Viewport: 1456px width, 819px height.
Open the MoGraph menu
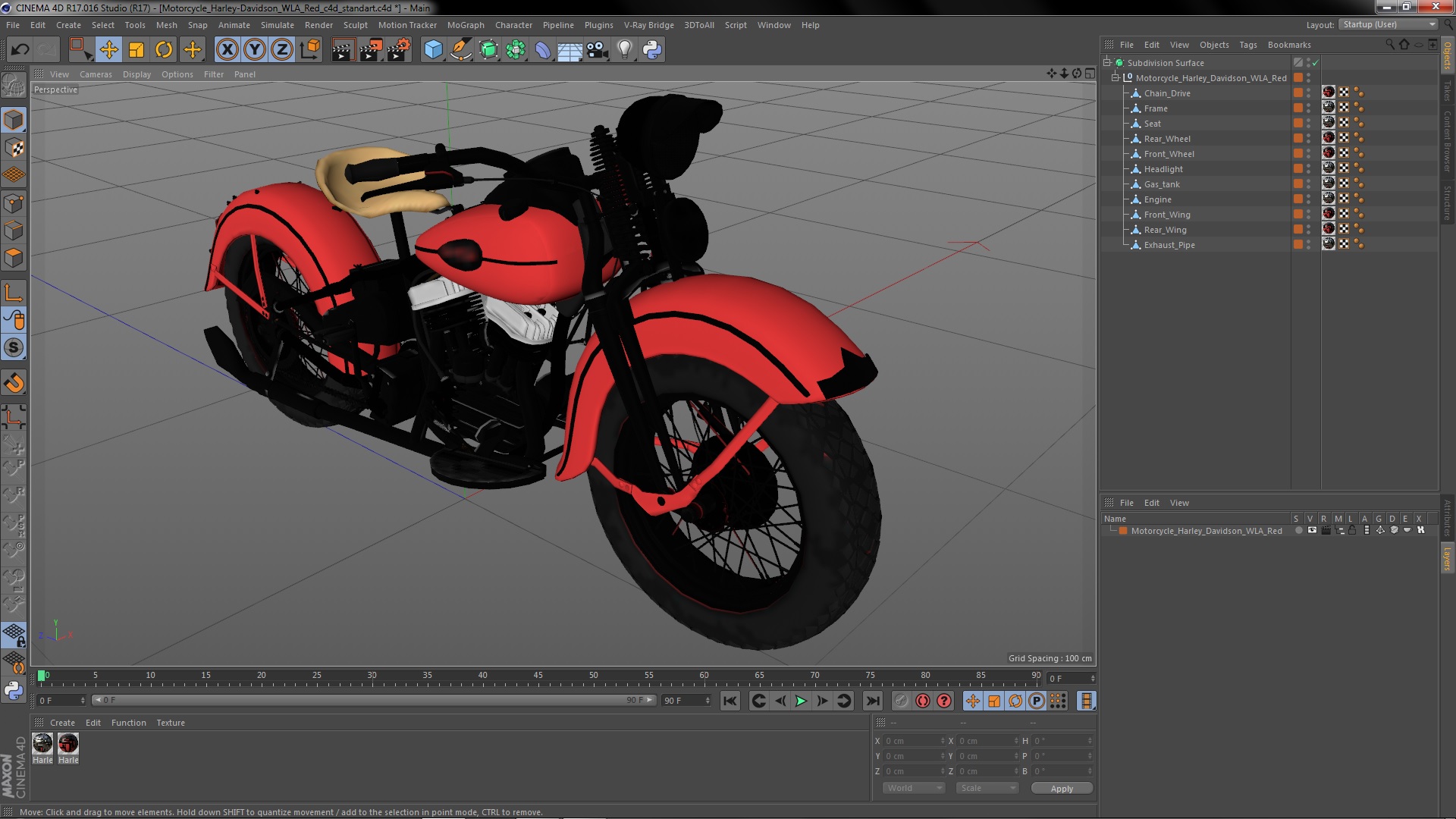pos(466,25)
